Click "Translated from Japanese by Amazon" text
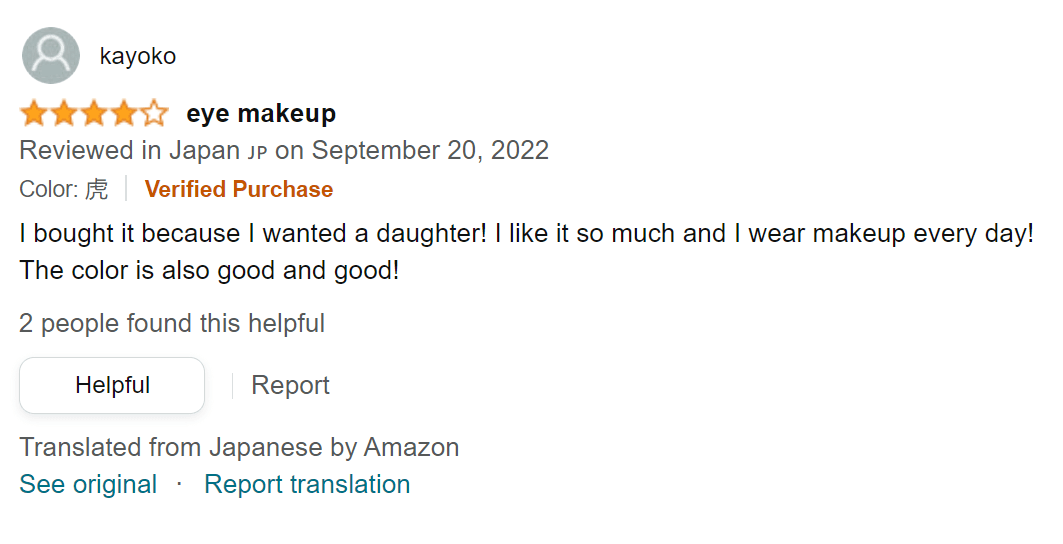This screenshot has width=1063, height=544. 239,447
